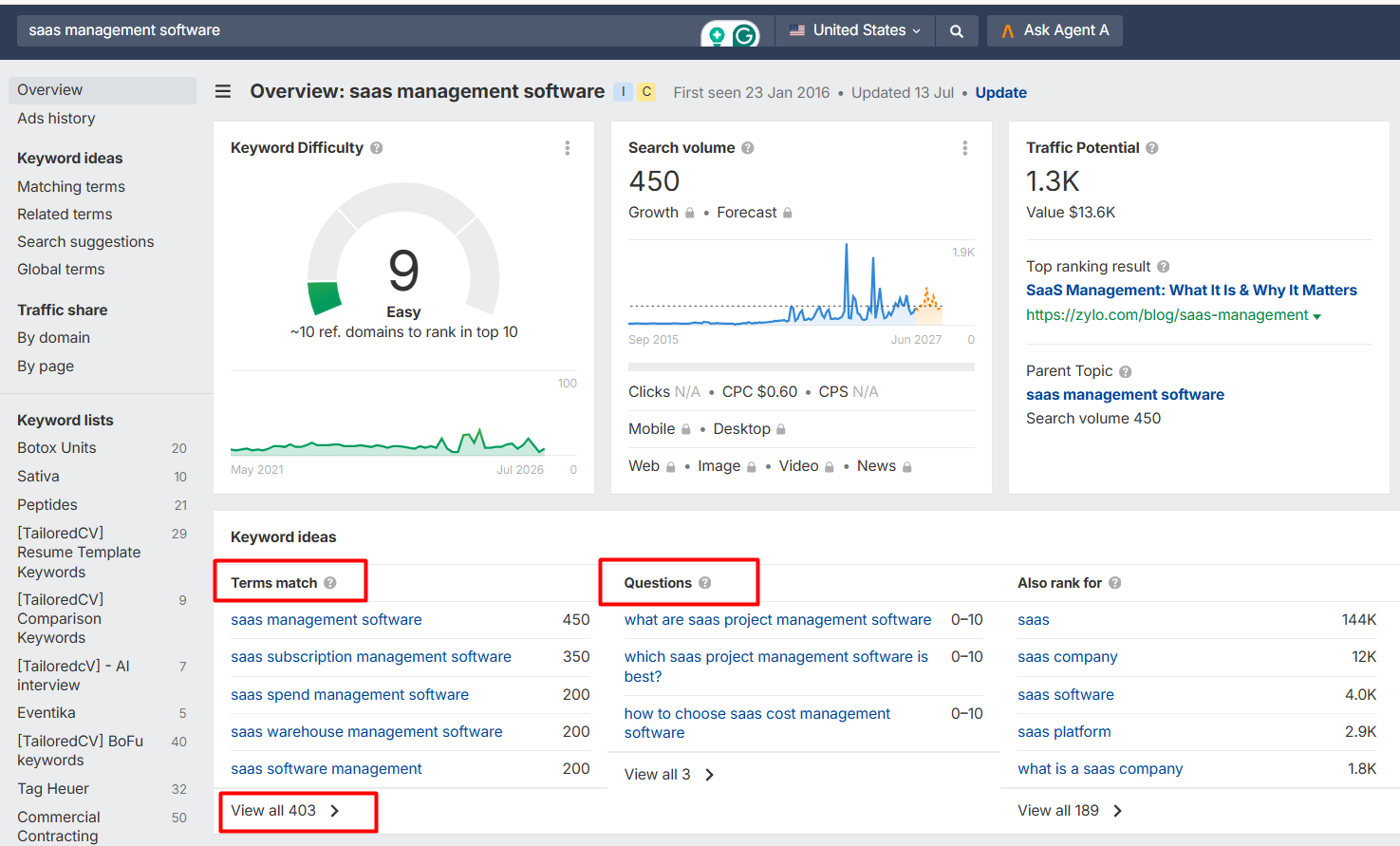Click the yellow C badge near title
Screen dimensions: 1400x846
[x=646, y=92]
